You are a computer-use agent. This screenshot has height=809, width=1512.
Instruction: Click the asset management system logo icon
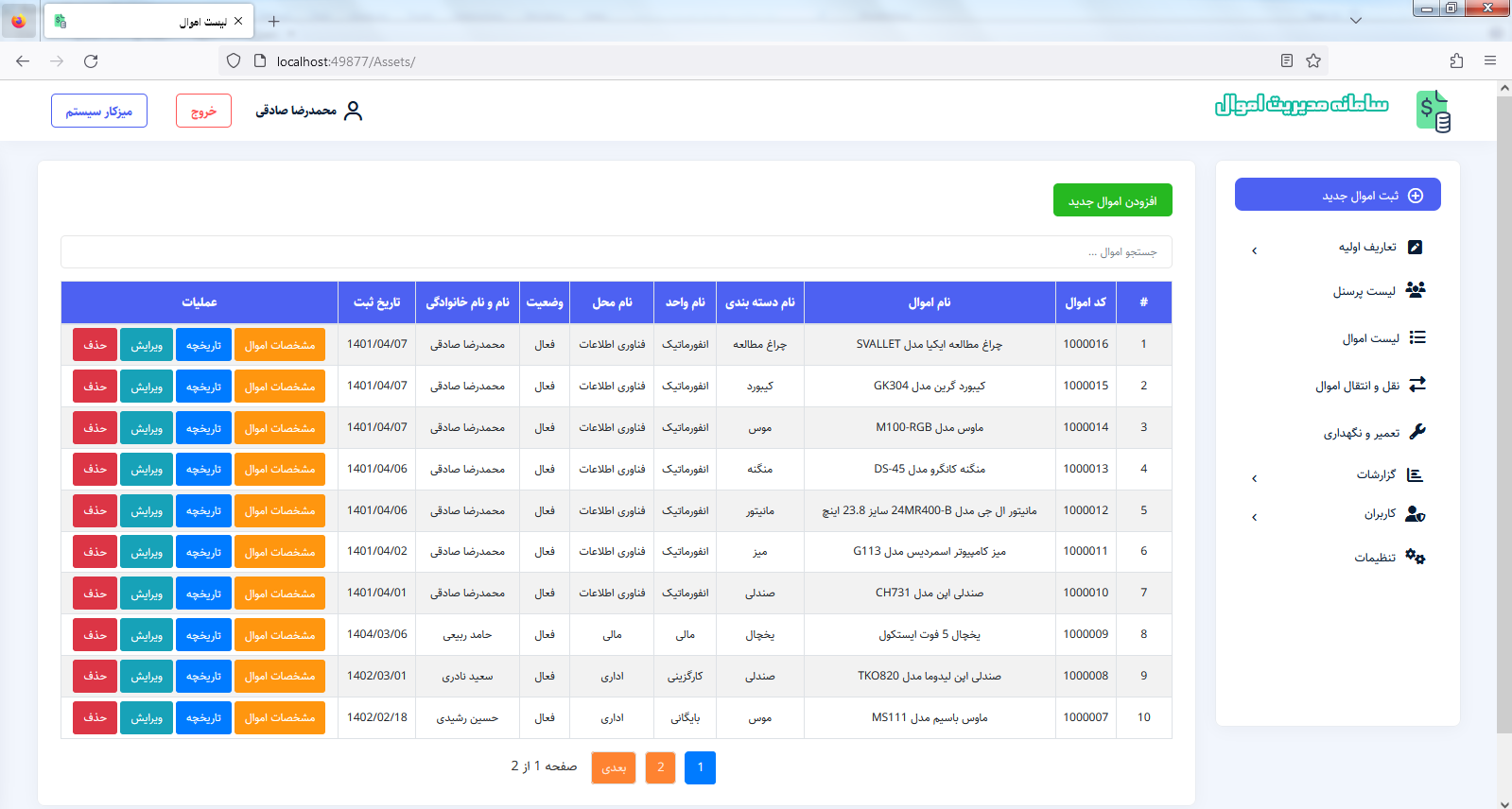tap(1433, 112)
